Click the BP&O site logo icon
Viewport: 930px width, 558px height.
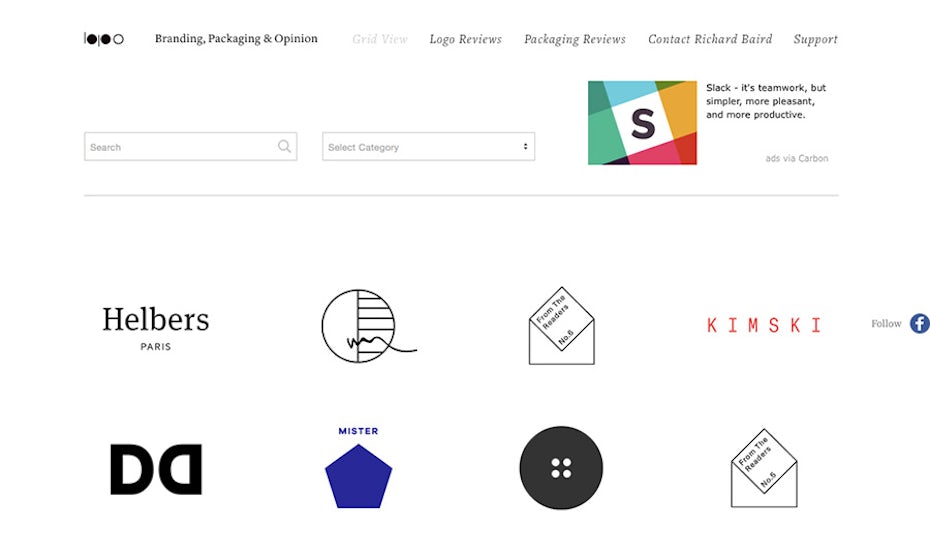[104, 39]
